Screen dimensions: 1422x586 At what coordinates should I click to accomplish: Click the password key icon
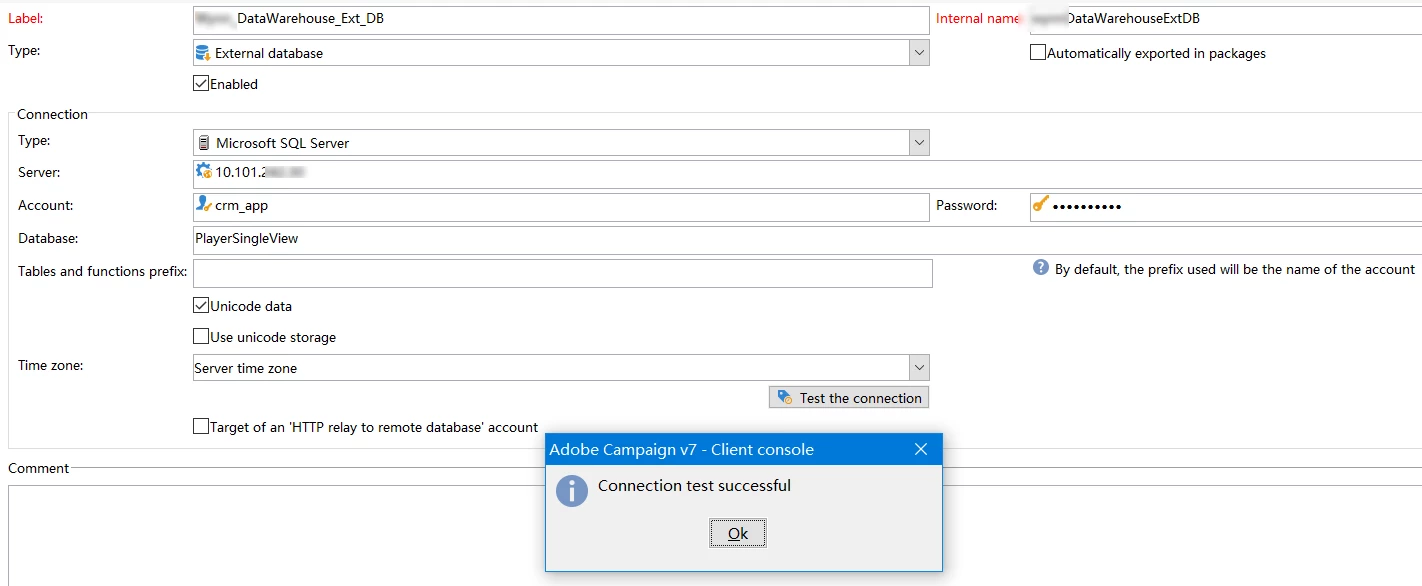(1041, 204)
